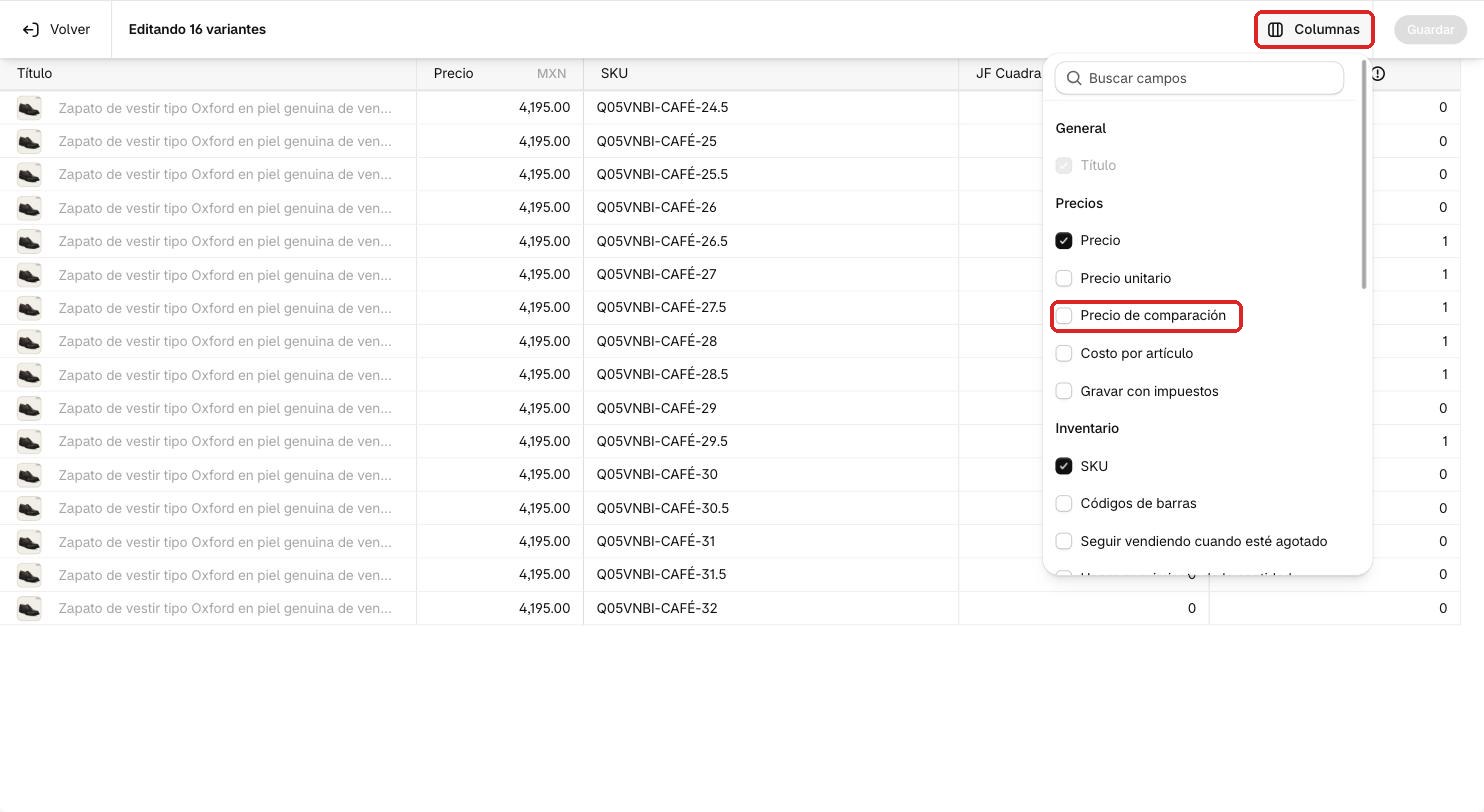Enable the Costo por artículo checkbox
Image resolution: width=1484 pixels, height=812 pixels.
[x=1064, y=353]
